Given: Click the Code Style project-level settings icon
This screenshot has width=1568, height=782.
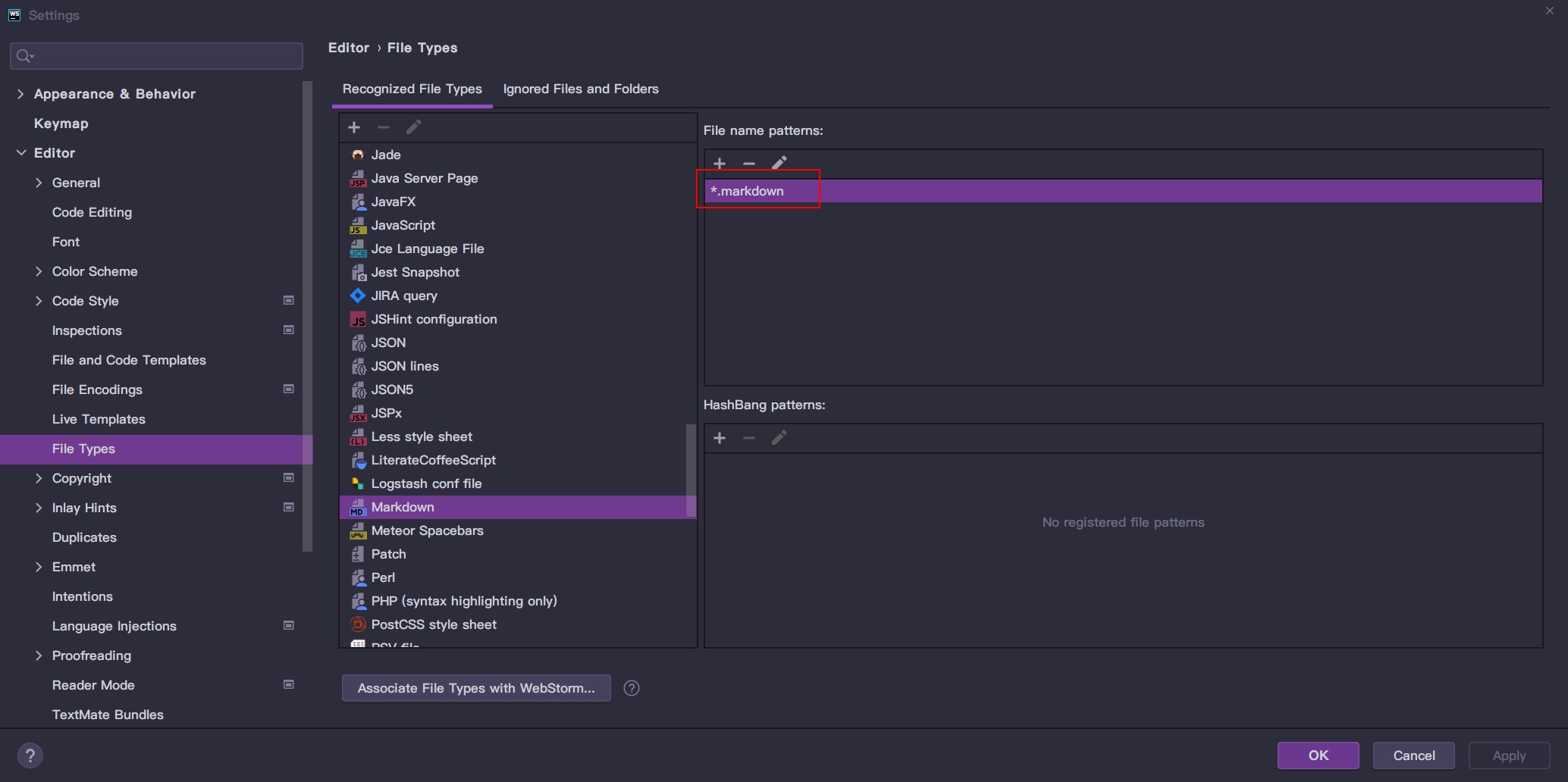Looking at the screenshot, I should (289, 301).
